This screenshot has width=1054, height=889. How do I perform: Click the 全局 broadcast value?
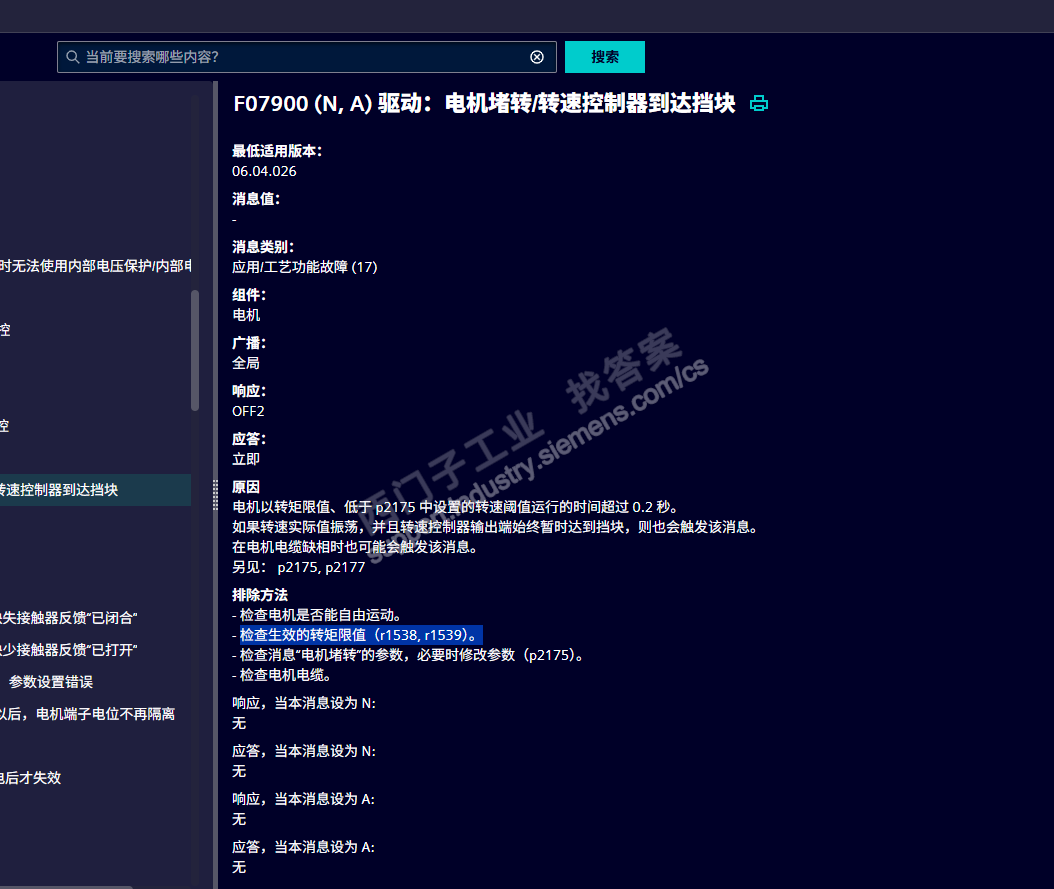[246, 364]
